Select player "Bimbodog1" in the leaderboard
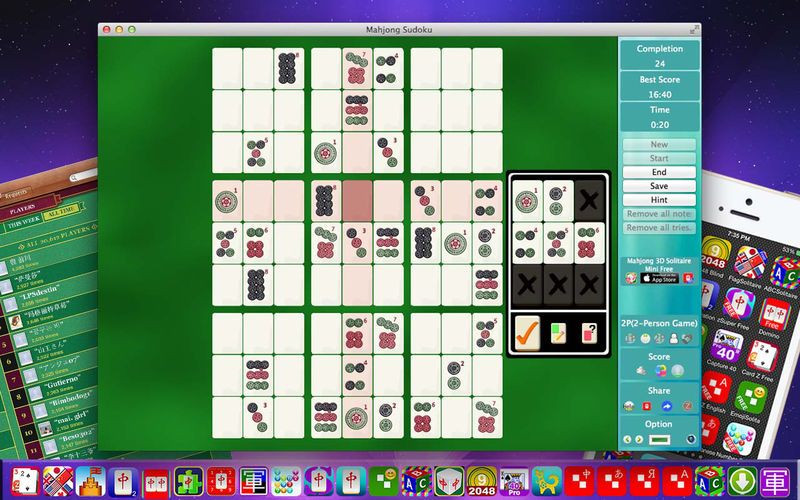The image size is (800, 500). pyautogui.click(x=70, y=399)
